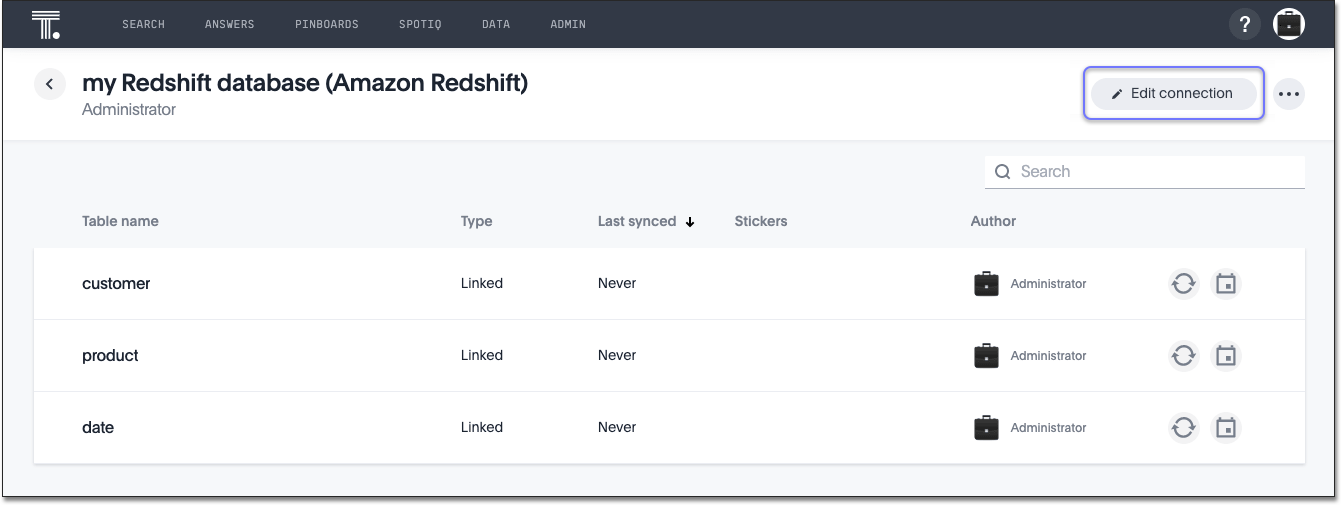
Task: Open schedule calendar for customer table
Action: click(1226, 284)
